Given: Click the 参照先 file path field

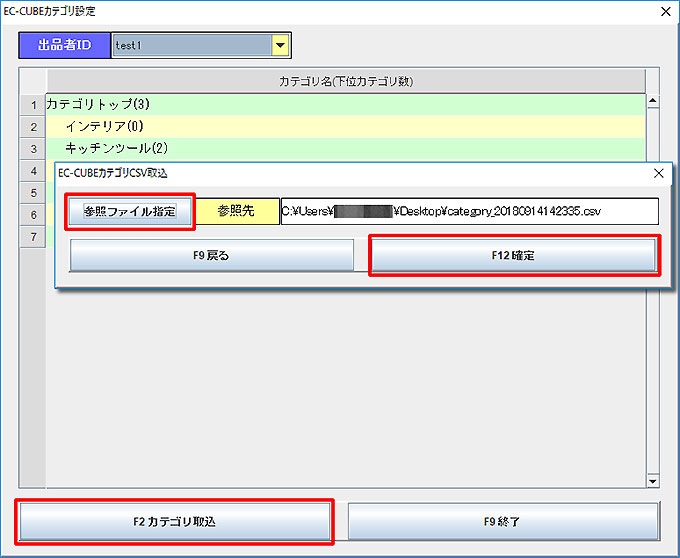Looking at the screenshot, I should [x=470, y=212].
